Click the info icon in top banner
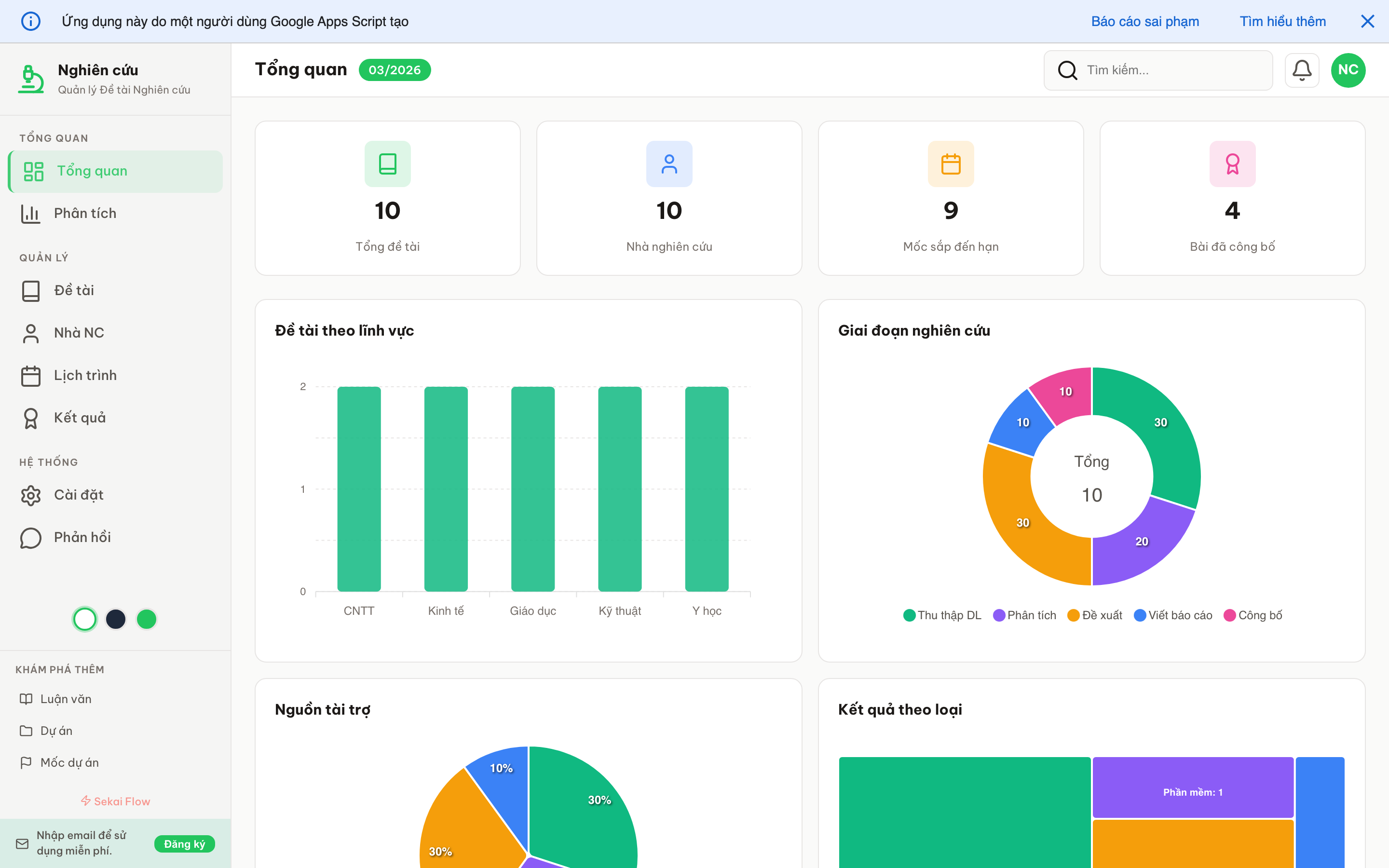 click(x=30, y=21)
